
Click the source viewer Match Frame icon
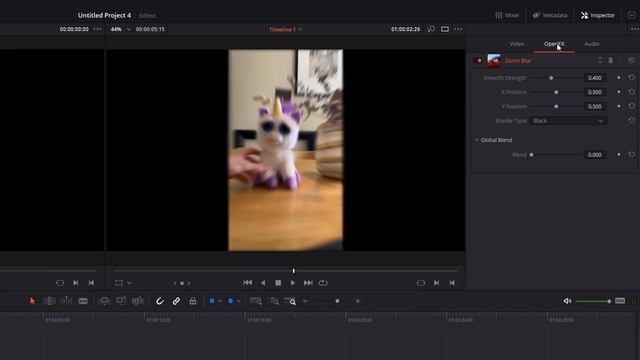[60, 283]
